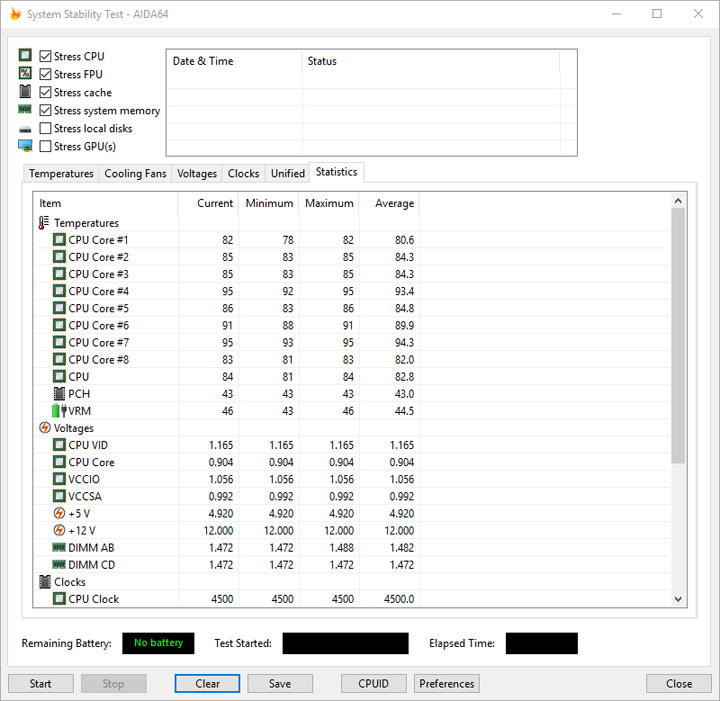Uncheck the Stress CPU checkbox
Image resolution: width=720 pixels, height=701 pixels.
click(45, 56)
